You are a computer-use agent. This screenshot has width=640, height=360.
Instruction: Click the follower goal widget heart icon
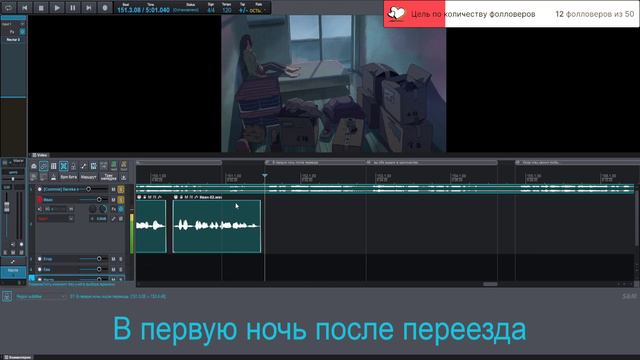396,14
